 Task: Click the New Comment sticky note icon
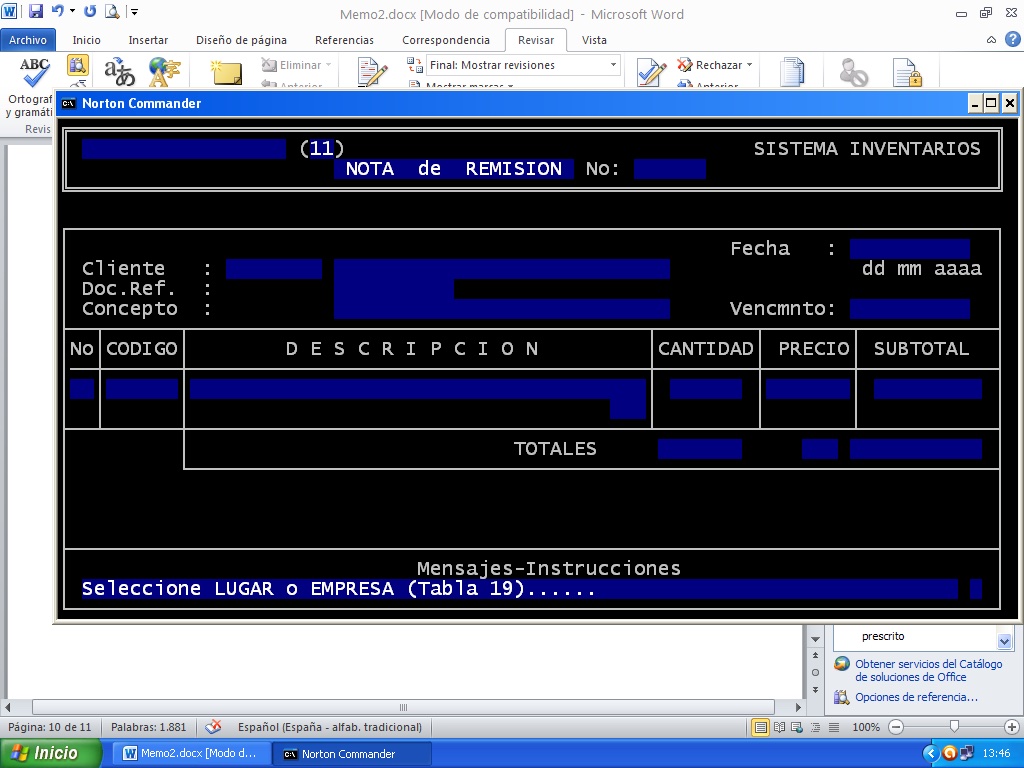point(227,74)
